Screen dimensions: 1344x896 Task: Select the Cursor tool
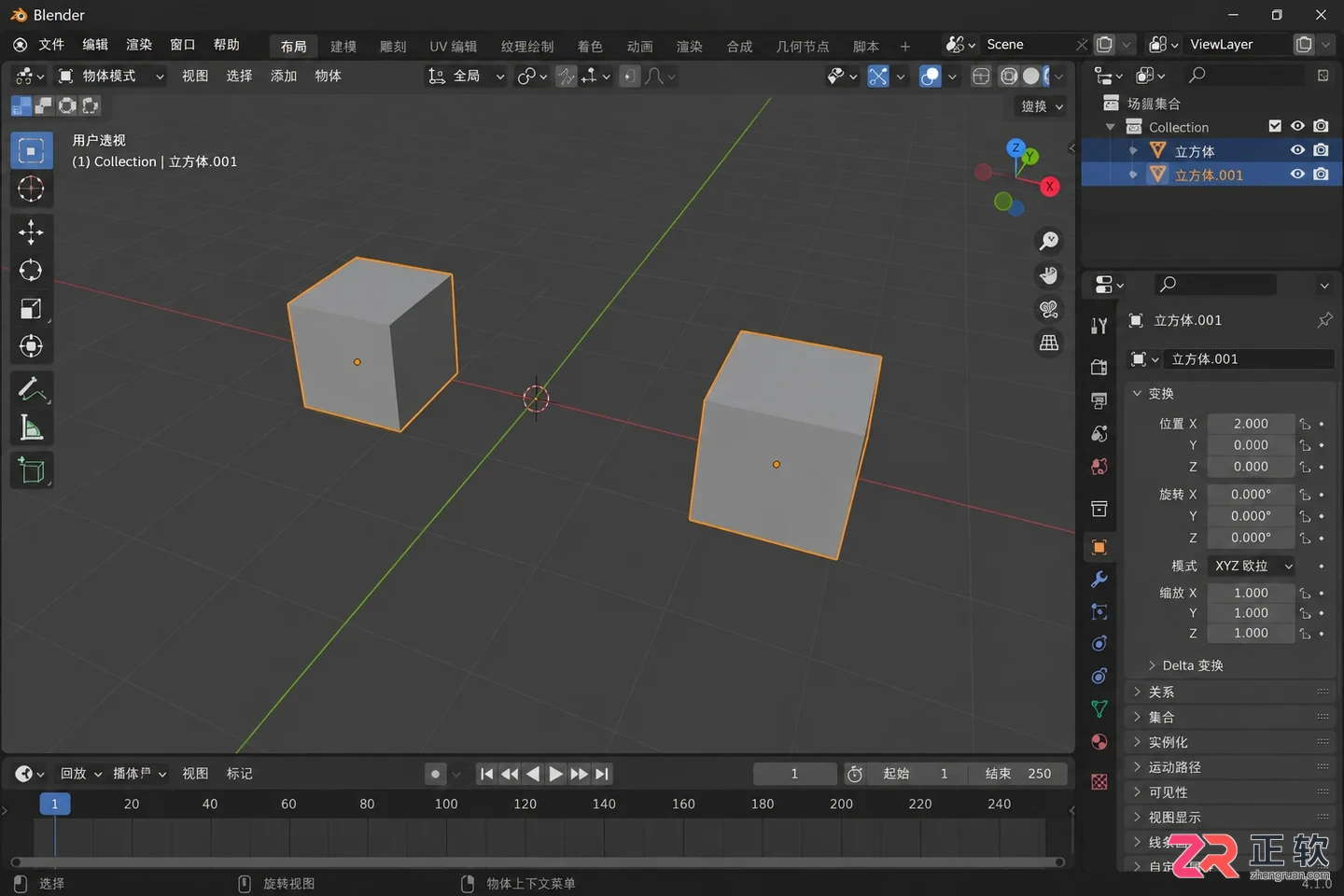31,189
